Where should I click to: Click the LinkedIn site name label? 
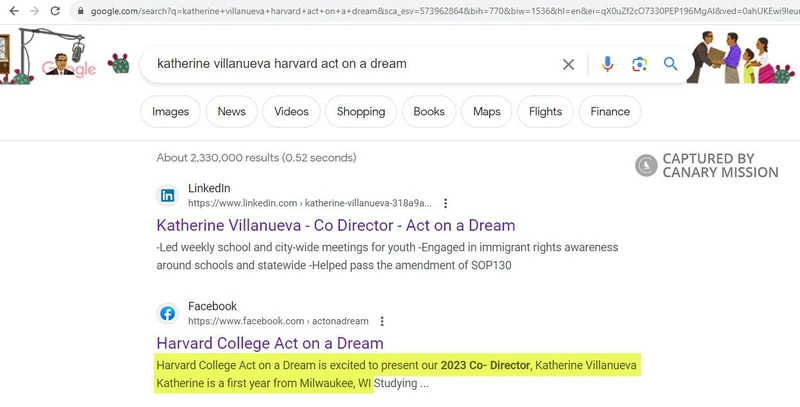point(209,188)
